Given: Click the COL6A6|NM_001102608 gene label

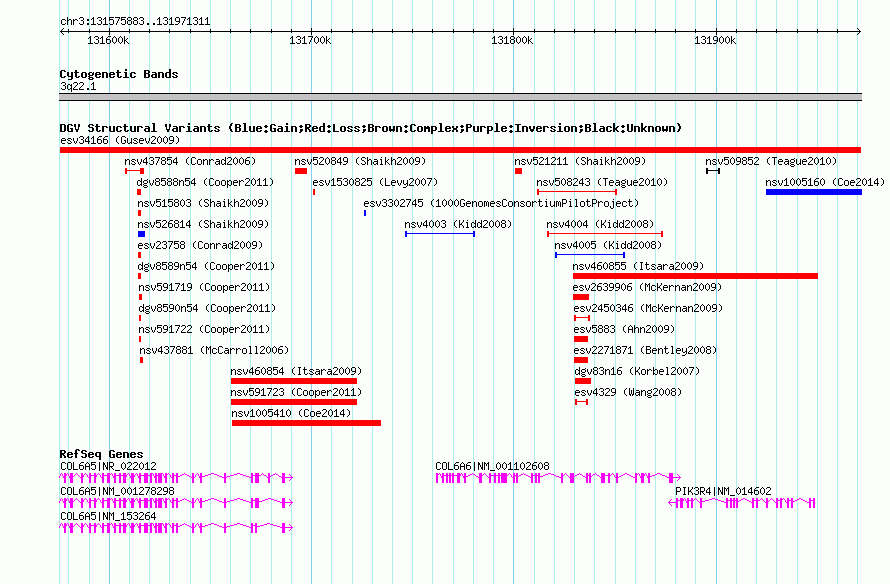Looking at the screenshot, I should (493, 466).
